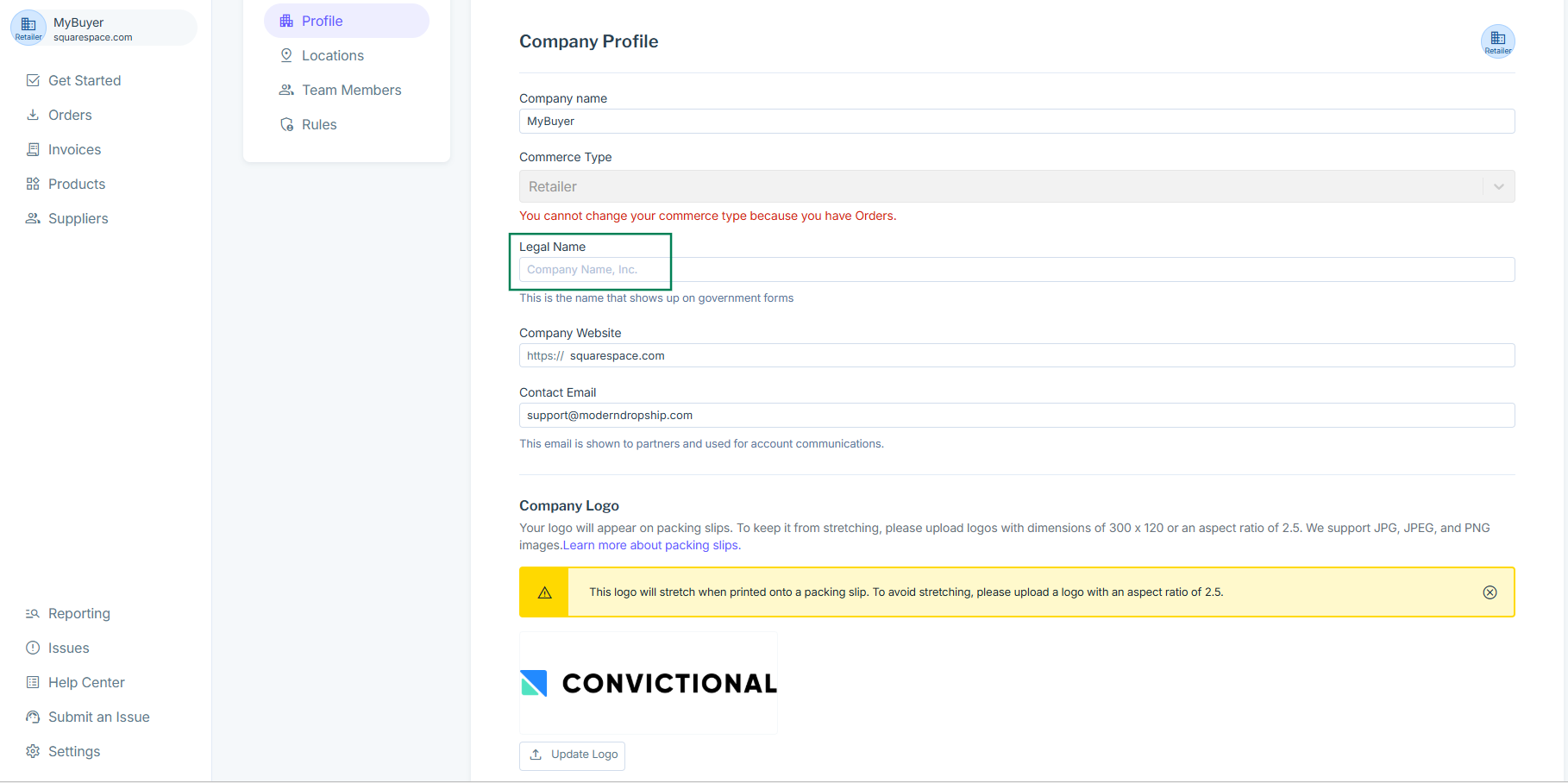Click the MyBuyer retailer logo icon in sidebar
This screenshot has height=783, width=1568.
click(28, 27)
